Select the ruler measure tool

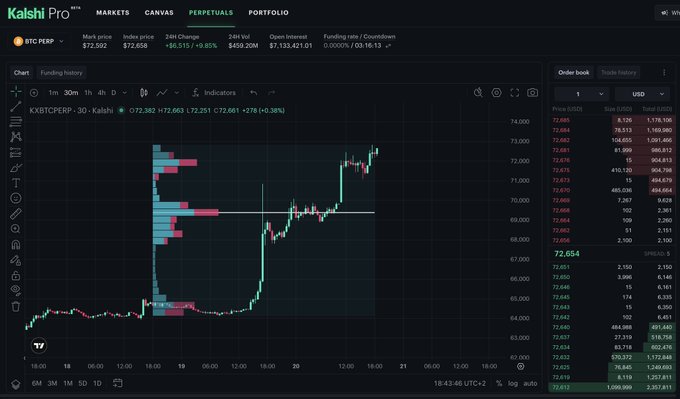[16, 213]
